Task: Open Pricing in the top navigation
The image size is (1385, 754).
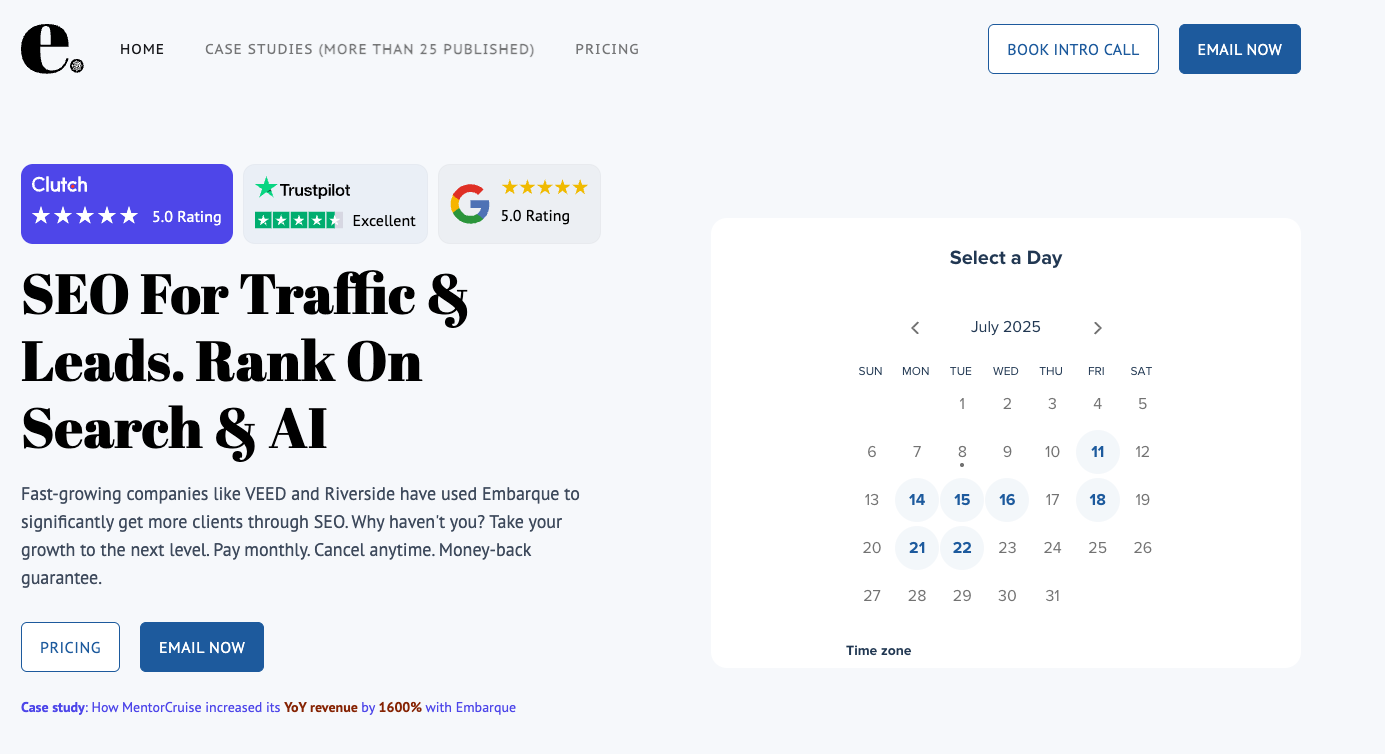Action: [x=607, y=49]
